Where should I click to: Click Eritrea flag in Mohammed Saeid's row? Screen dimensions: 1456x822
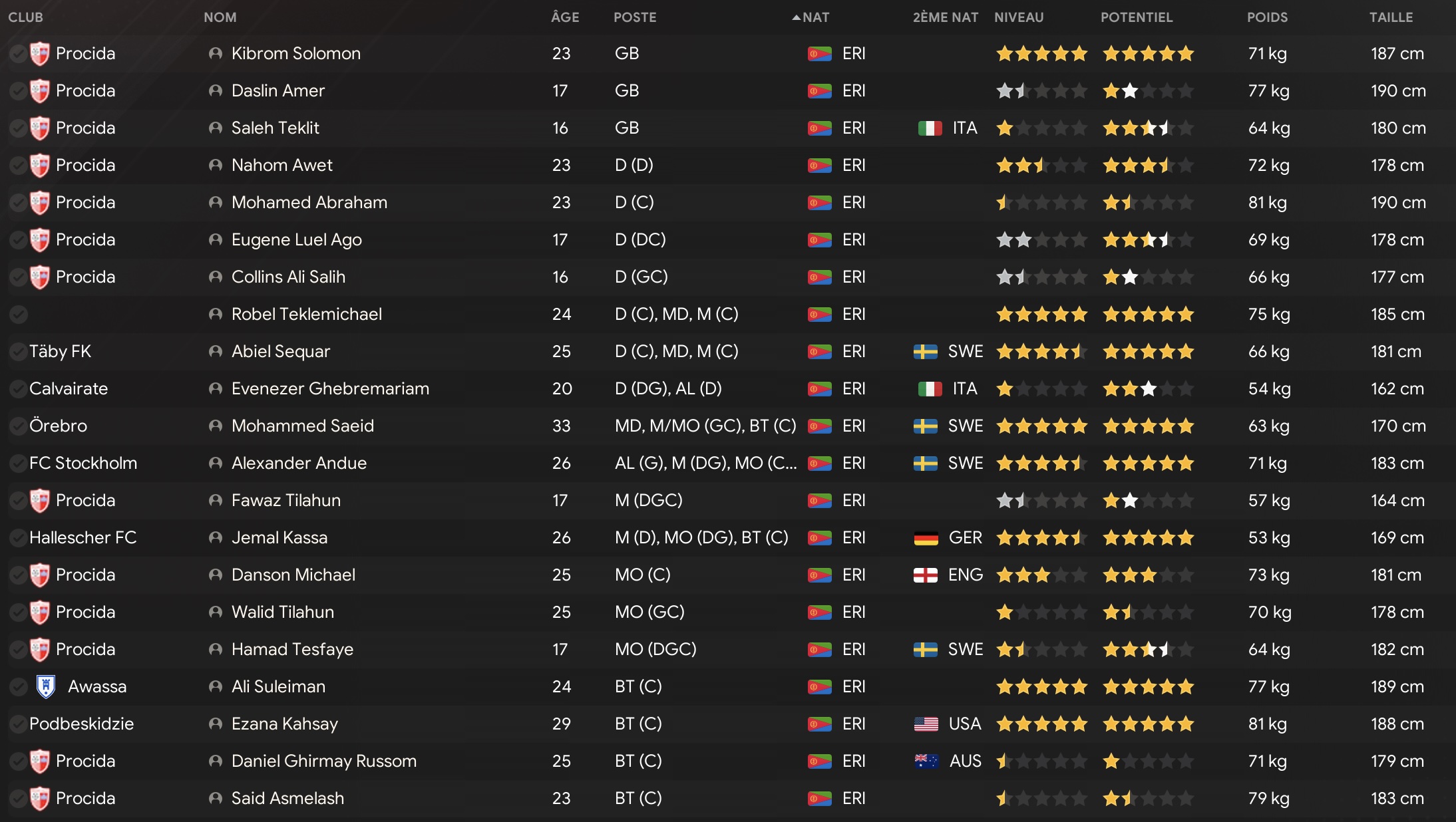click(x=819, y=426)
